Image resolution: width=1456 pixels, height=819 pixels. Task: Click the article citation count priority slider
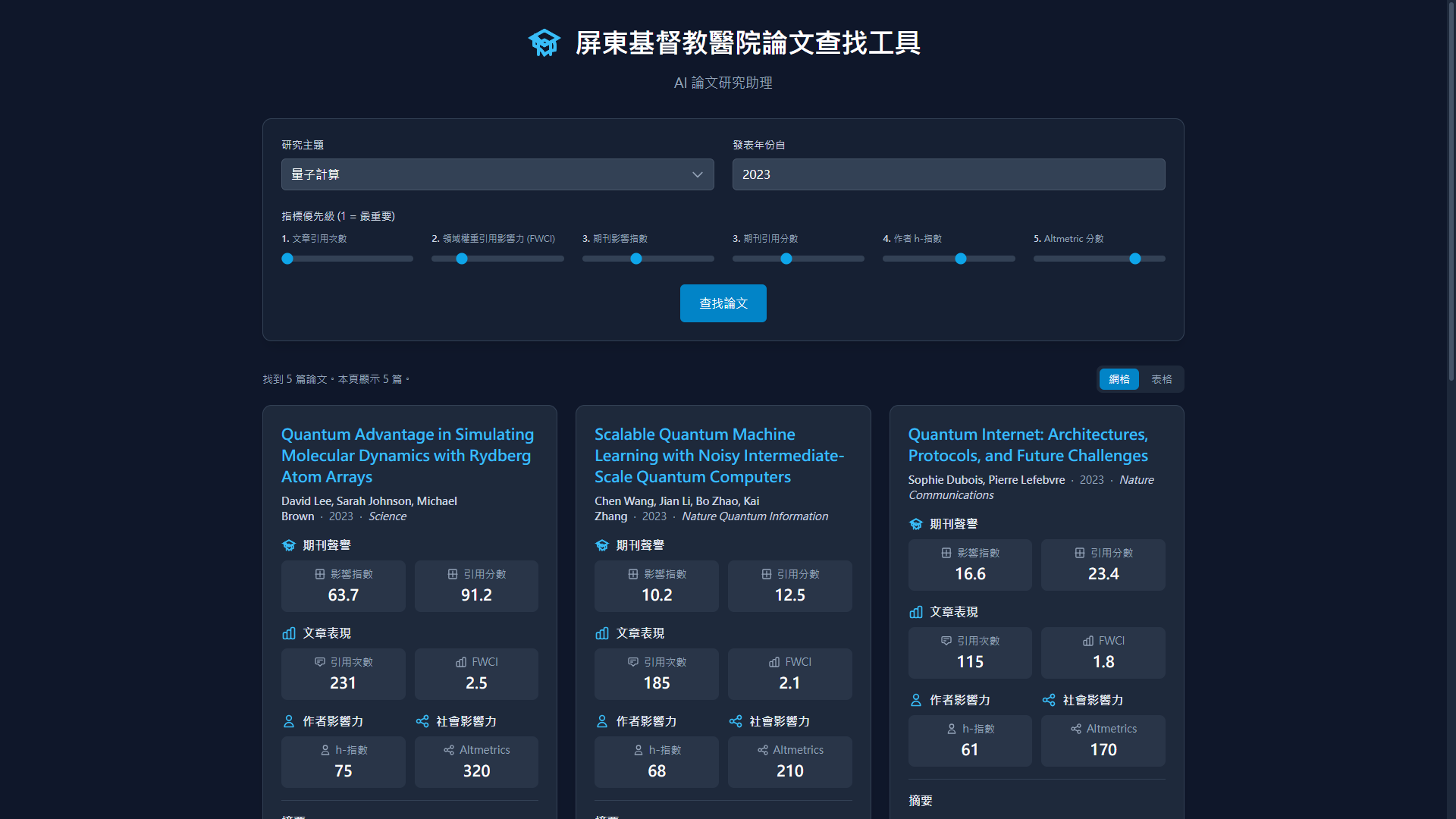(x=287, y=259)
